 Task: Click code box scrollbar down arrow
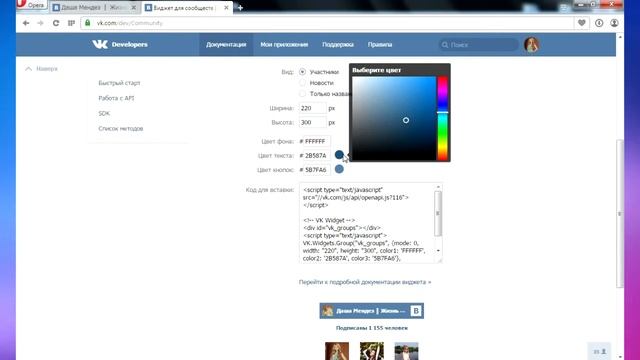(x=438, y=250)
